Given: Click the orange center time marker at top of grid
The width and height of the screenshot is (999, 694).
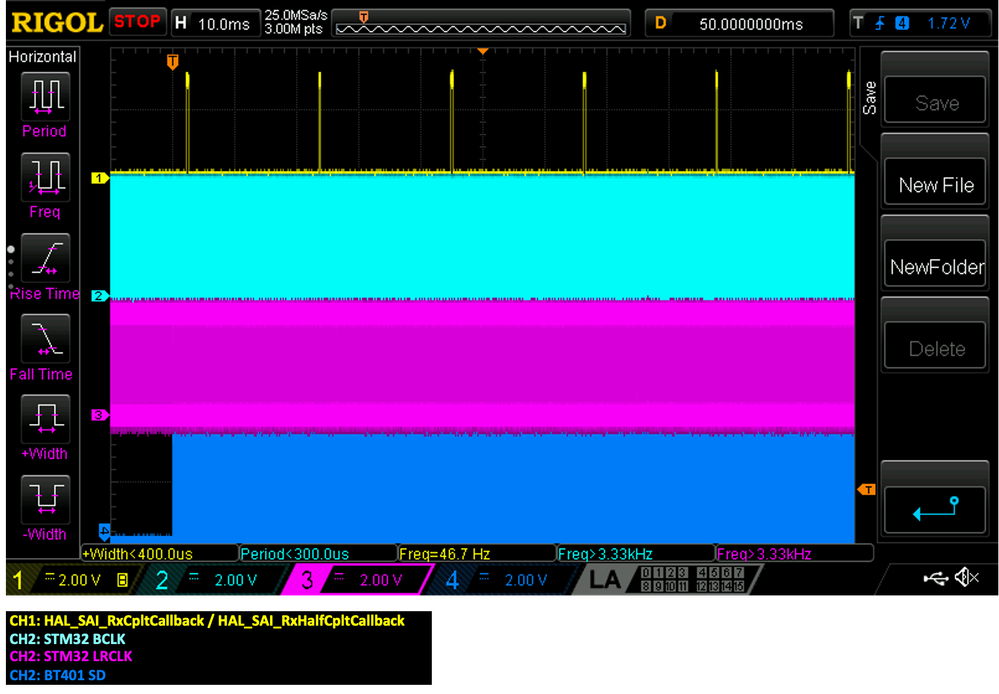Looking at the screenshot, I should point(483,51).
